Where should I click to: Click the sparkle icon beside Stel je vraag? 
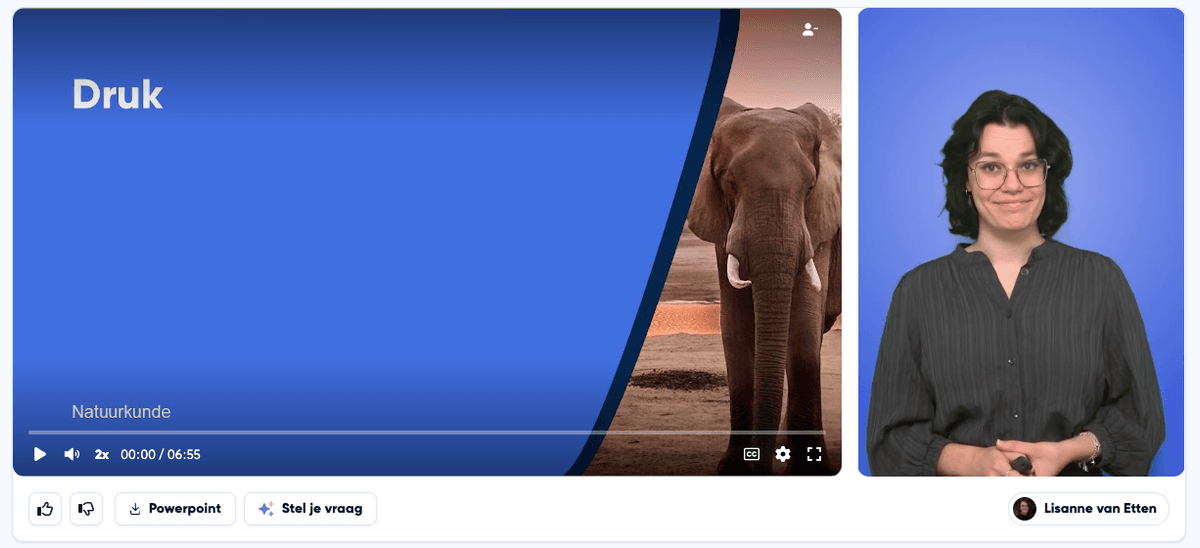tap(266, 509)
